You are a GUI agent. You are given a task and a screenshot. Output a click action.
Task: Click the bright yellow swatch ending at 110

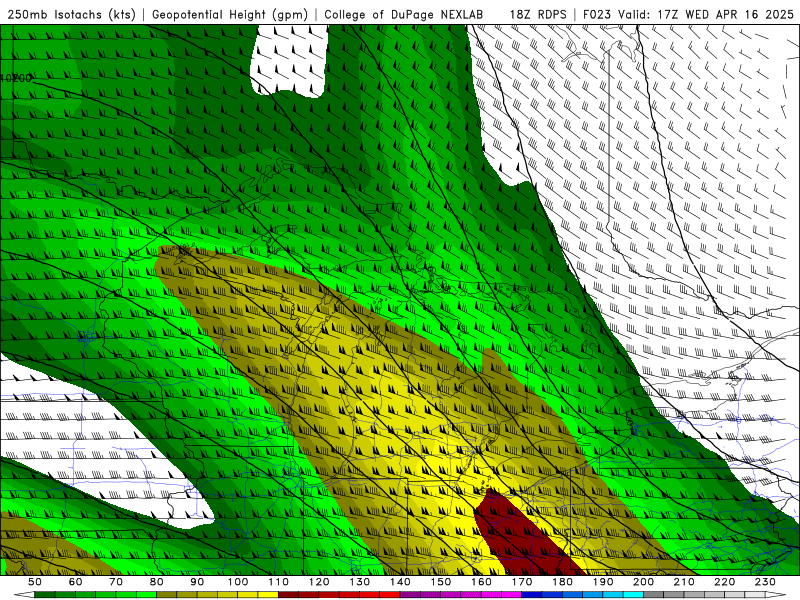tap(268, 595)
